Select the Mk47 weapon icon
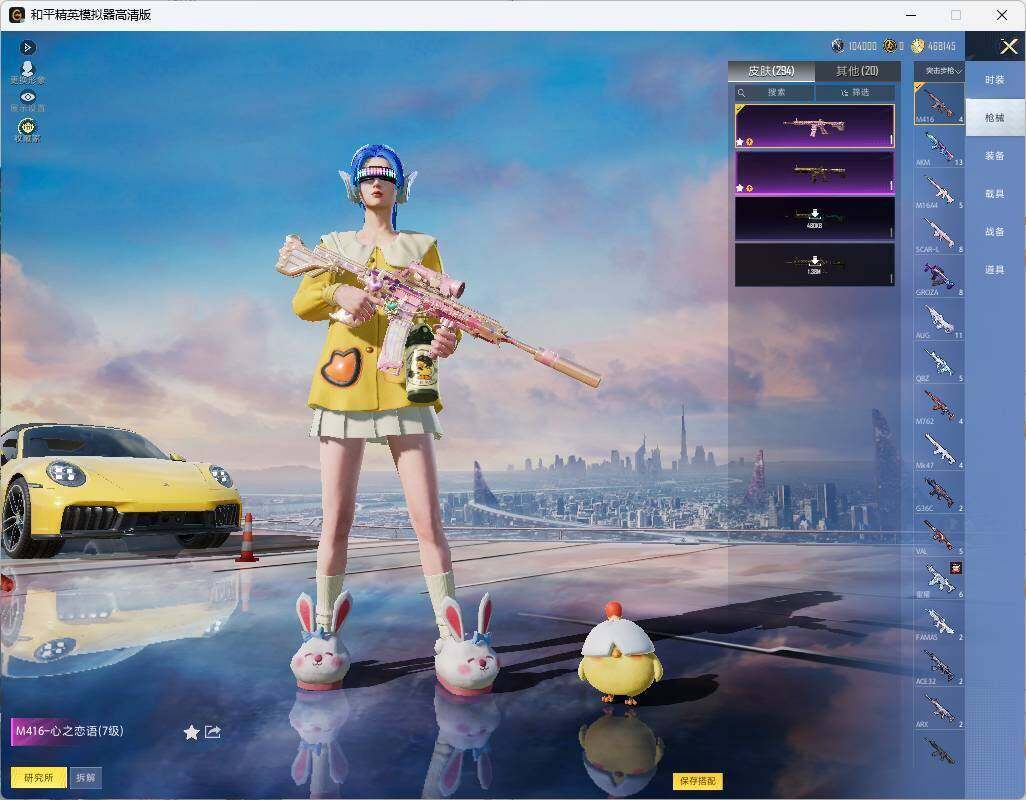Image resolution: width=1026 pixels, height=800 pixels. (939, 450)
